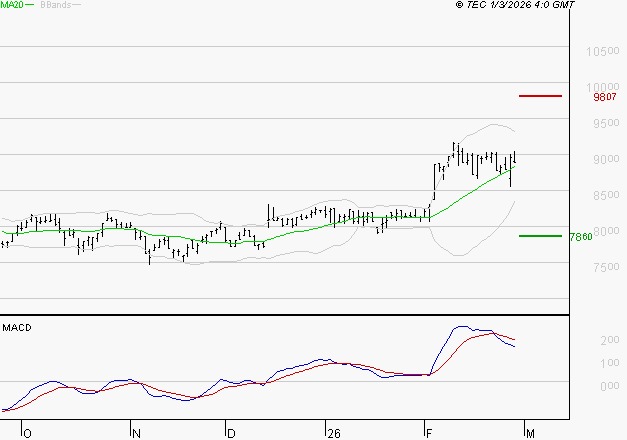
Task: Click the 10000 price axis label
Action: [x=603, y=87]
